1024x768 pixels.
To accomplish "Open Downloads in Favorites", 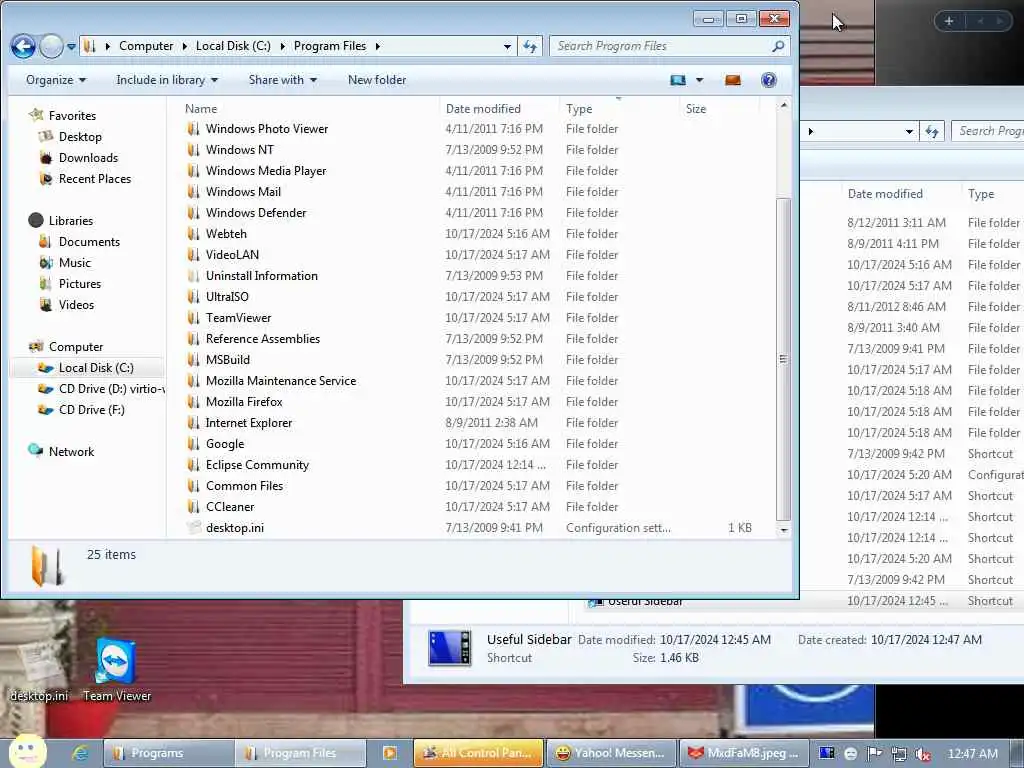I will pyautogui.click(x=88, y=157).
